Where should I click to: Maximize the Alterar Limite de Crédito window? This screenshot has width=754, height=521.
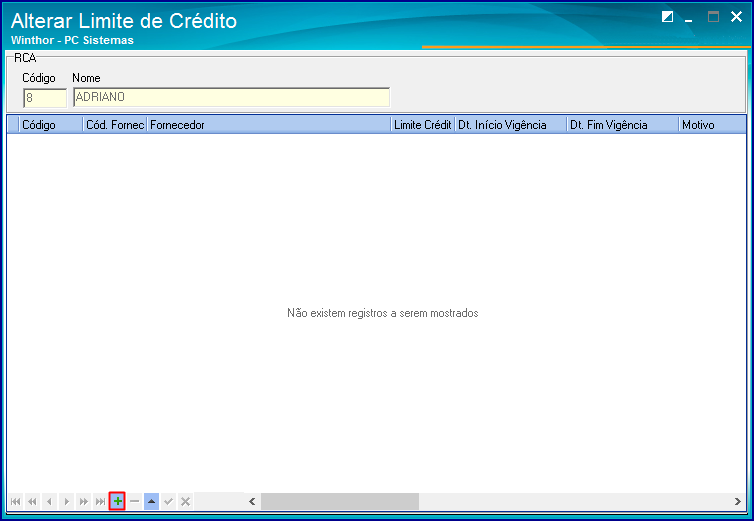point(713,17)
